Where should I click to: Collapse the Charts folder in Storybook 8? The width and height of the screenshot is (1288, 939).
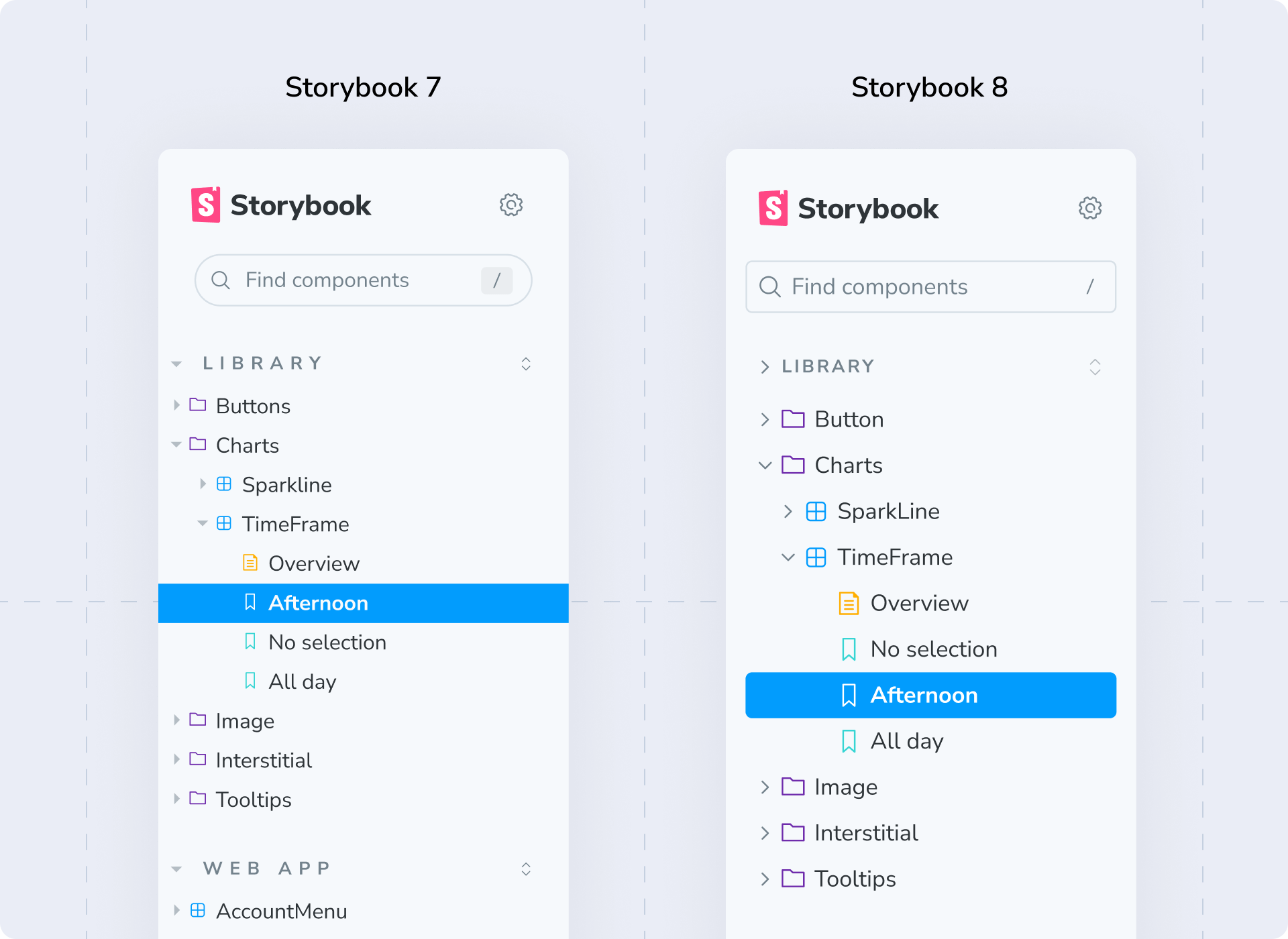click(x=765, y=465)
